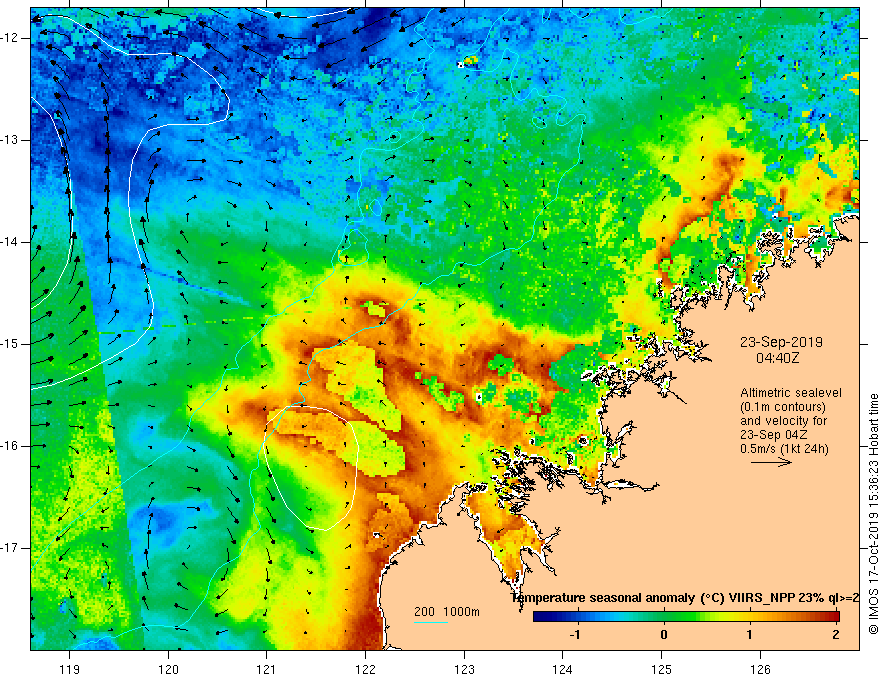Click the latitude label -17
This screenshot has width=880, height=680.
click(x=11, y=548)
